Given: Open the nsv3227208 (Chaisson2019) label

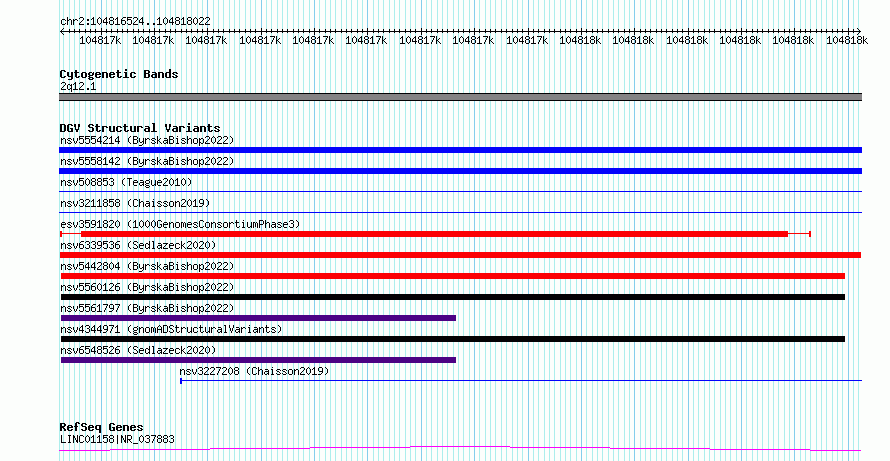Looking at the screenshot, I should point(254,371).
